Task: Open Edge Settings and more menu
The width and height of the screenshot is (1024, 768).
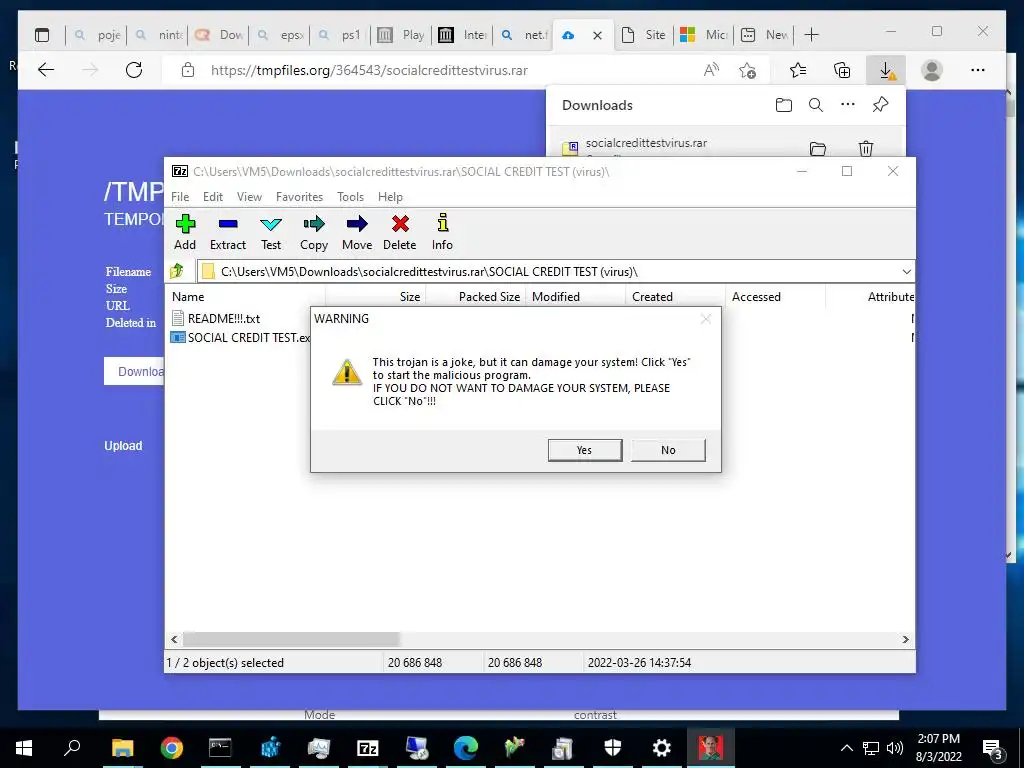Action: click(x=978, y=70)
